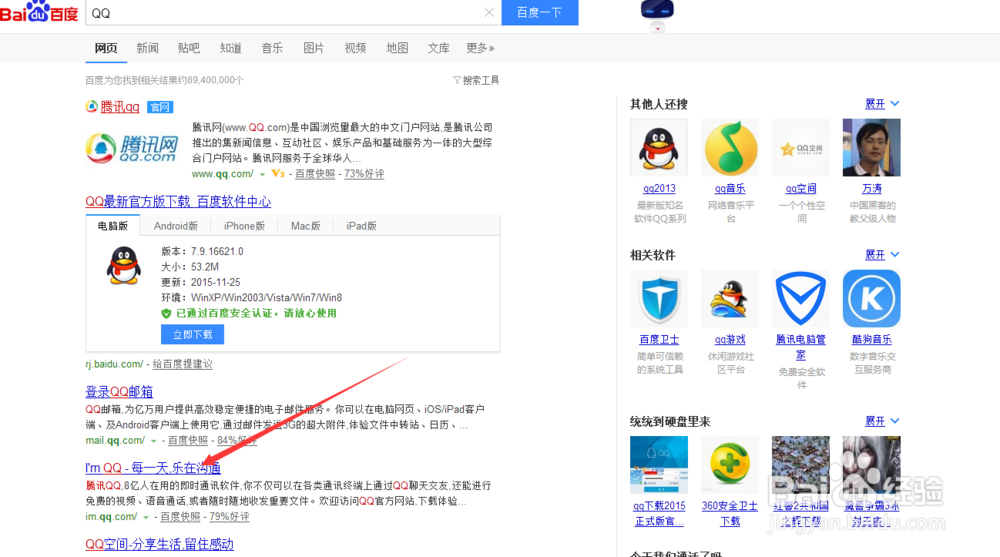The height and width of the screenshot is (557, 1000).
Task: Expand 其他人还搜 section with 展开
Action: 882,103
